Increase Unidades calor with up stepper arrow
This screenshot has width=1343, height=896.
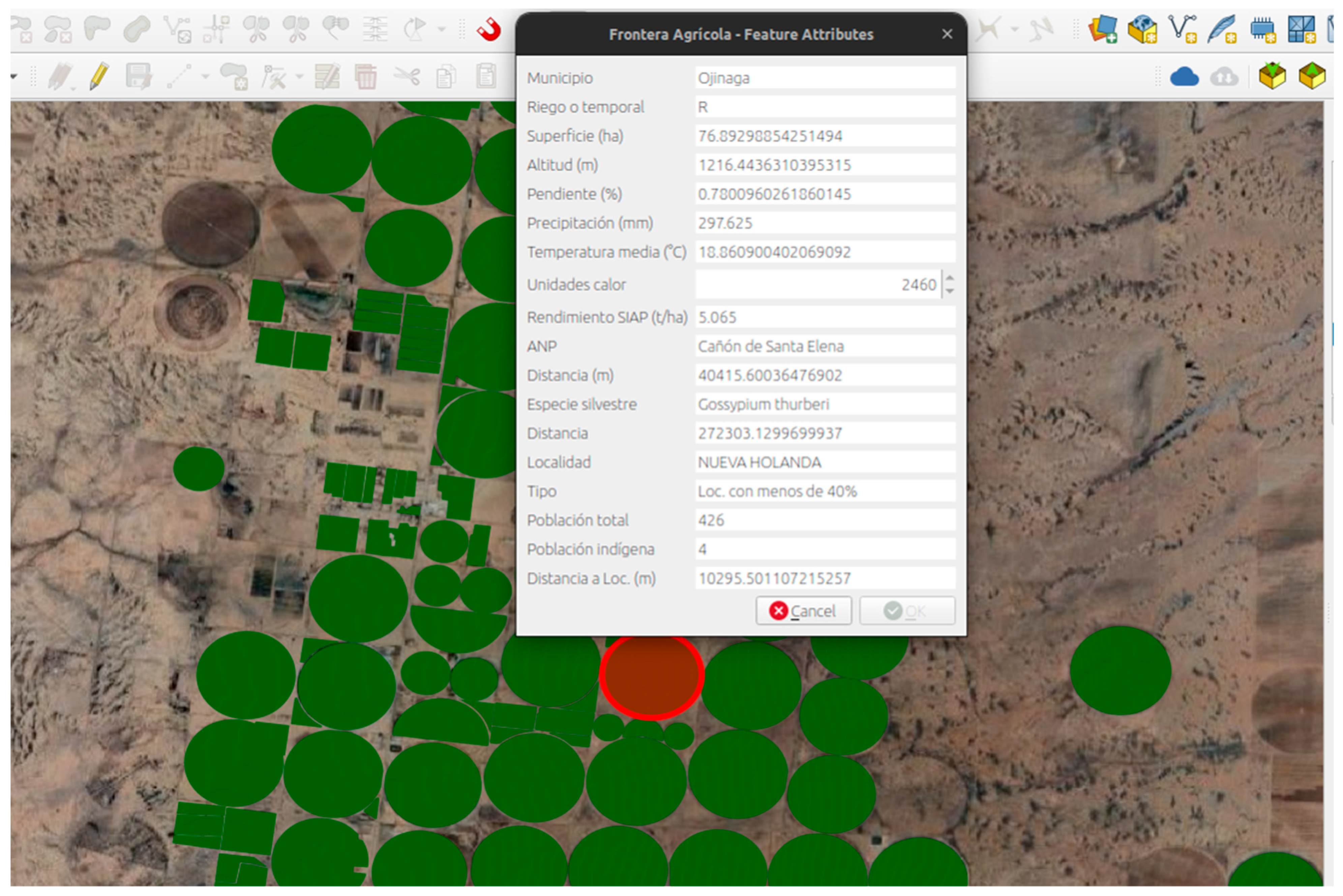pos(950,279)
